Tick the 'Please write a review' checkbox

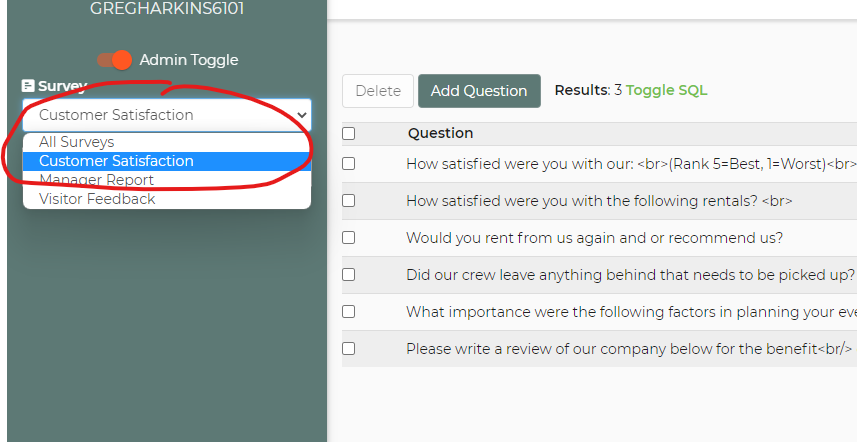pyautogui.click(x=348, y=348)
